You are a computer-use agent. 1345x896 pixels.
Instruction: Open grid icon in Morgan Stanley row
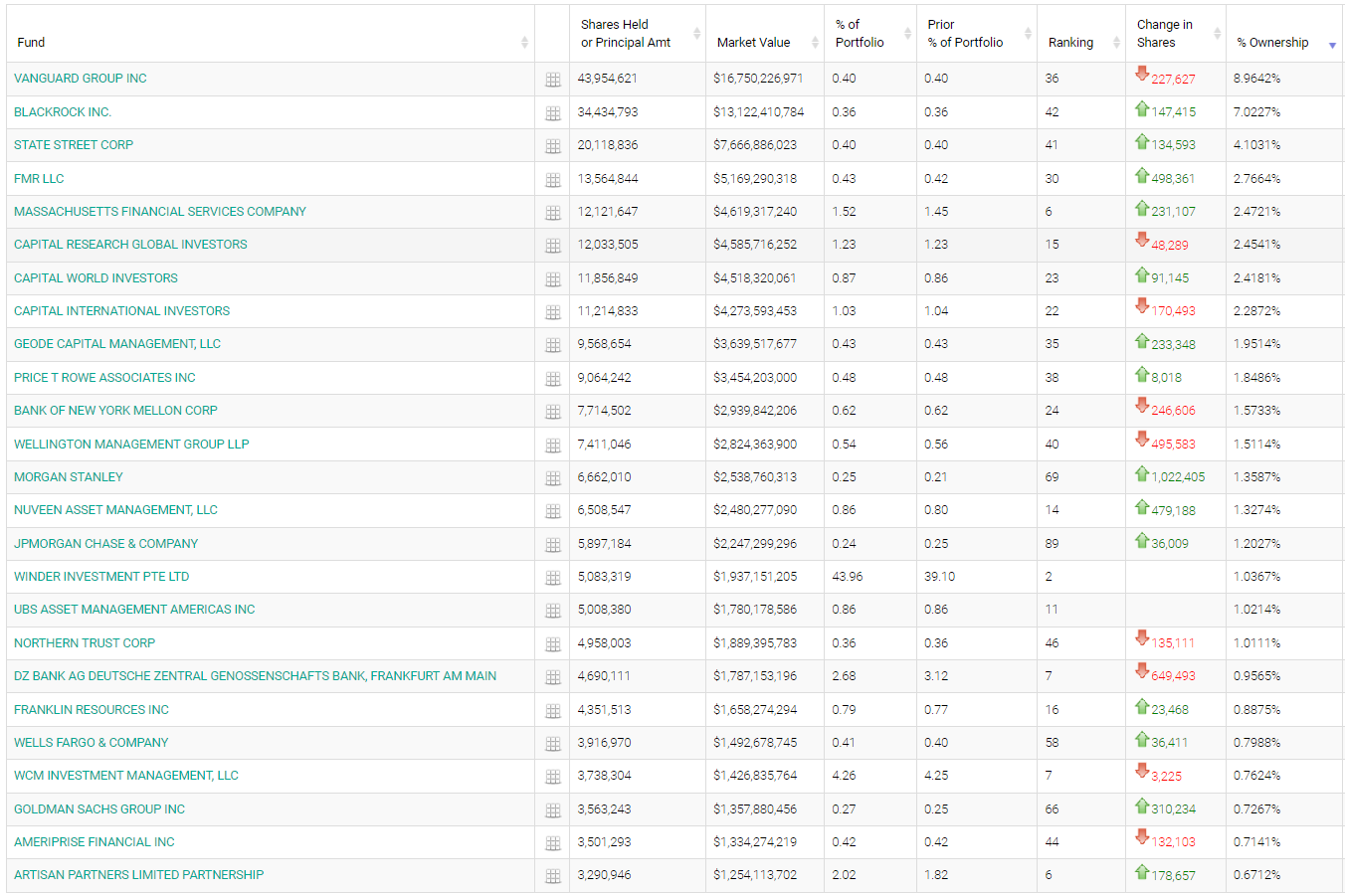click(553, 478)
